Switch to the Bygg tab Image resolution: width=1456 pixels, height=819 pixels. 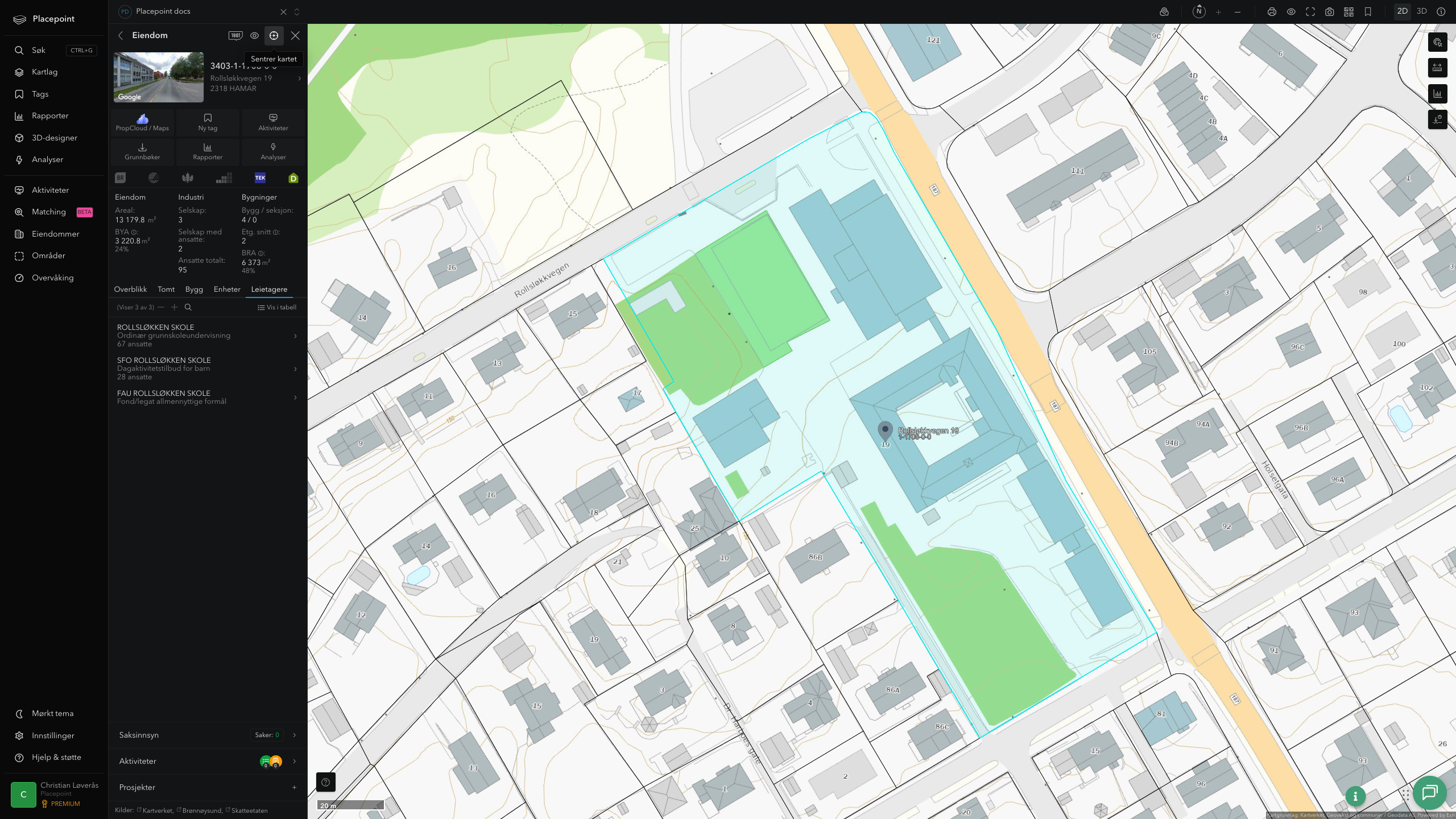point(194,289)
